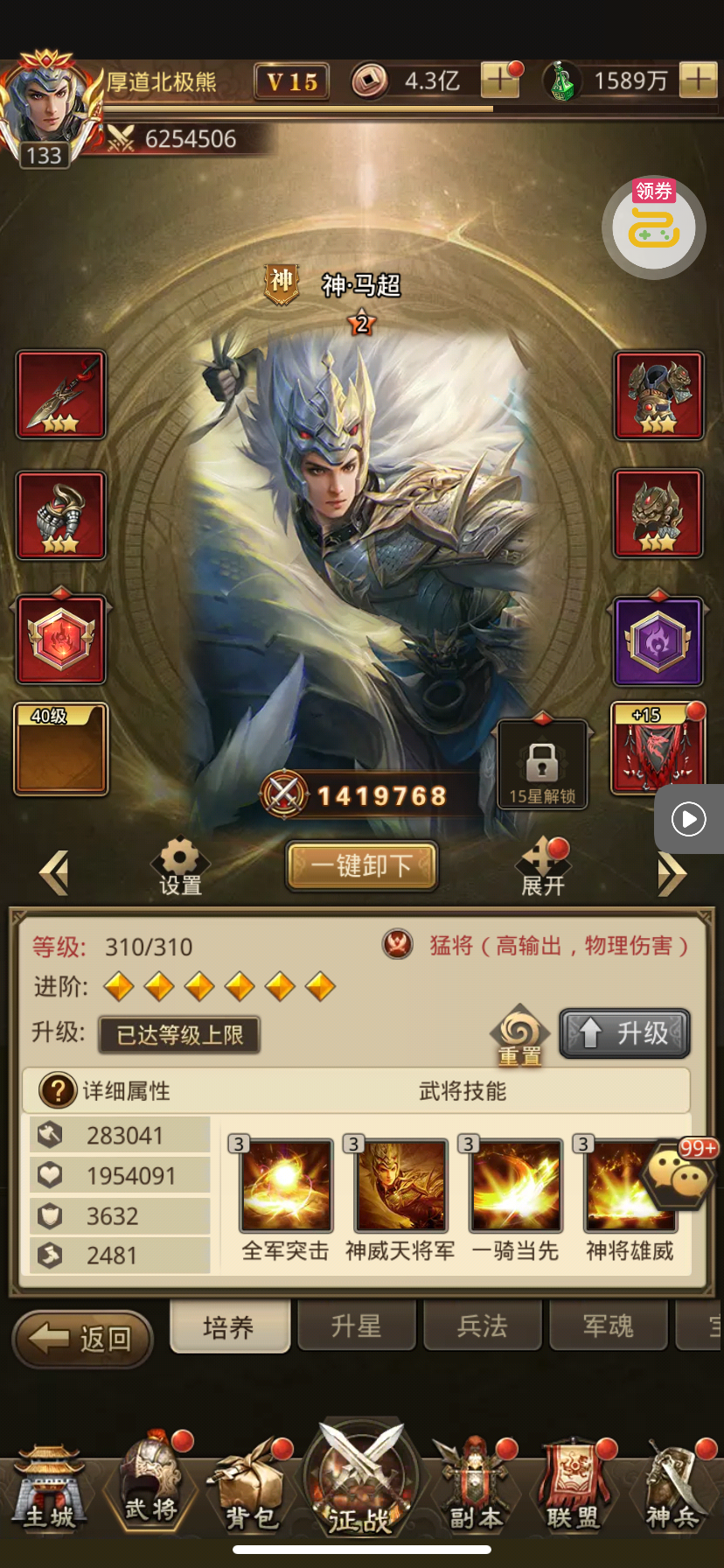Click the 一键卸下 button
The width and height of the screenshot is (724, 1568).
click(362, 866)
